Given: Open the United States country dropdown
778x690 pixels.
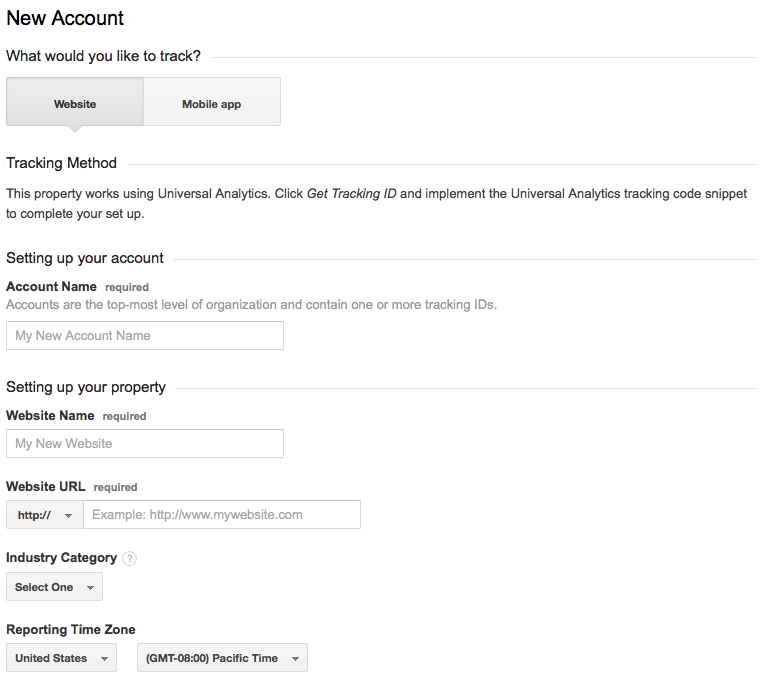Looking at the screenshot, I should click(61, 658).
